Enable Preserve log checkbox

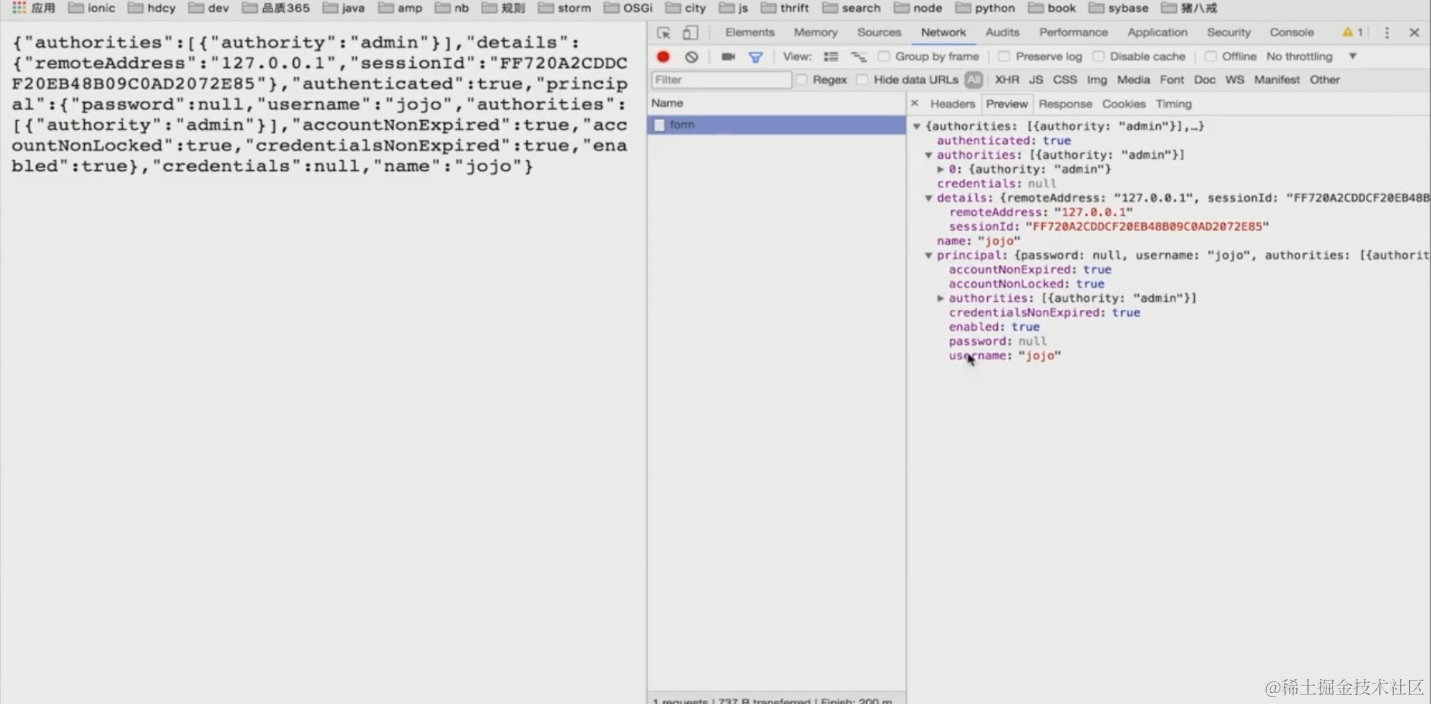click(1004, 57)
